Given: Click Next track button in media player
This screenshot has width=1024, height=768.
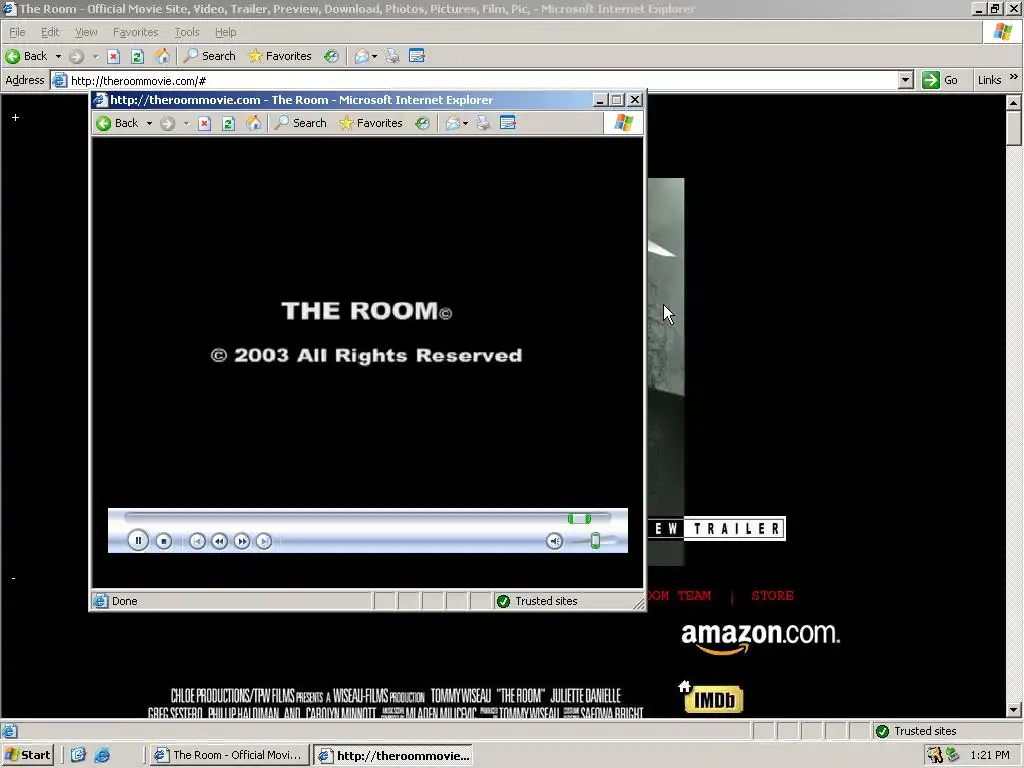Looking at the screenshot, I should [264, 541].
